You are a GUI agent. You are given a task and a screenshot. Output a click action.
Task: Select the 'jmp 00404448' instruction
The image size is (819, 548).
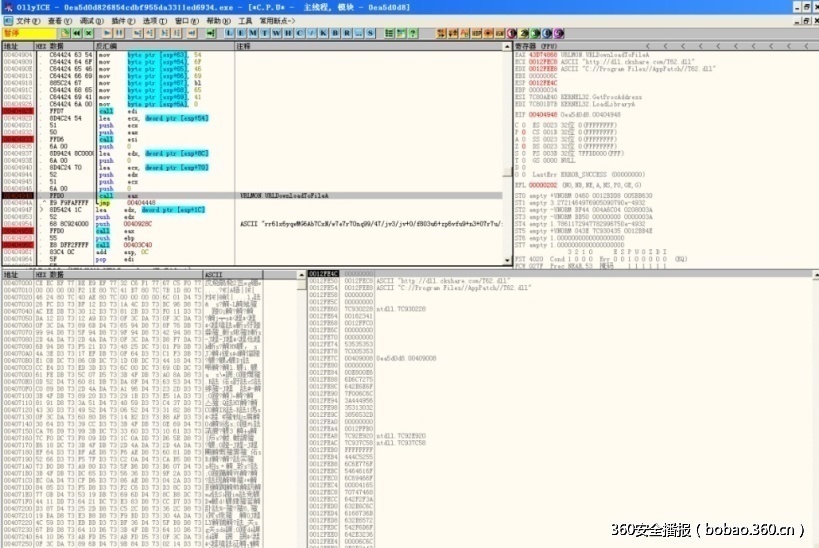pyautogui.click(x=126, y=203)
